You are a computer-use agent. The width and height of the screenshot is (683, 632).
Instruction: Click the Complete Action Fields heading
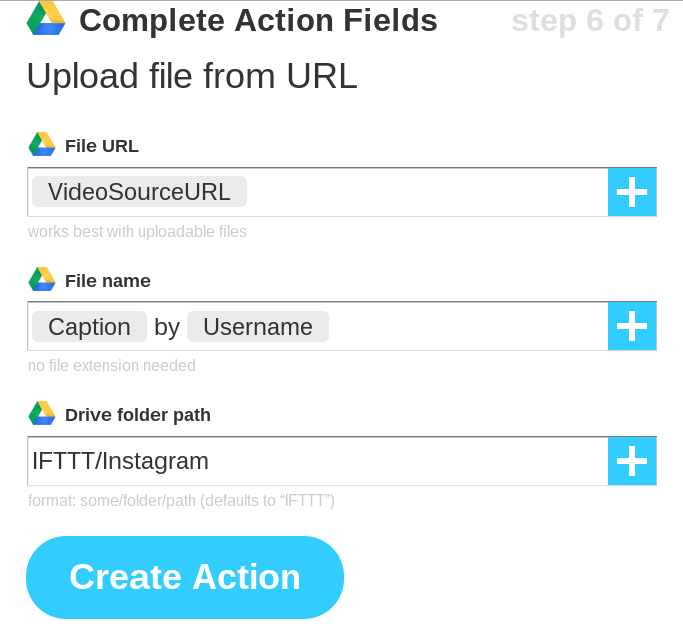click(x=258, y=20)
